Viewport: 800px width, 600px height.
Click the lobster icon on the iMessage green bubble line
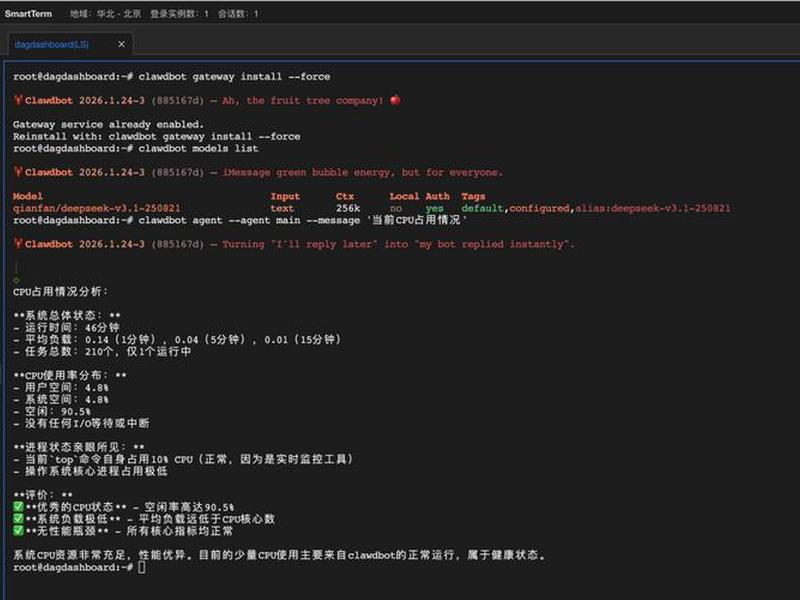[18, 172]
